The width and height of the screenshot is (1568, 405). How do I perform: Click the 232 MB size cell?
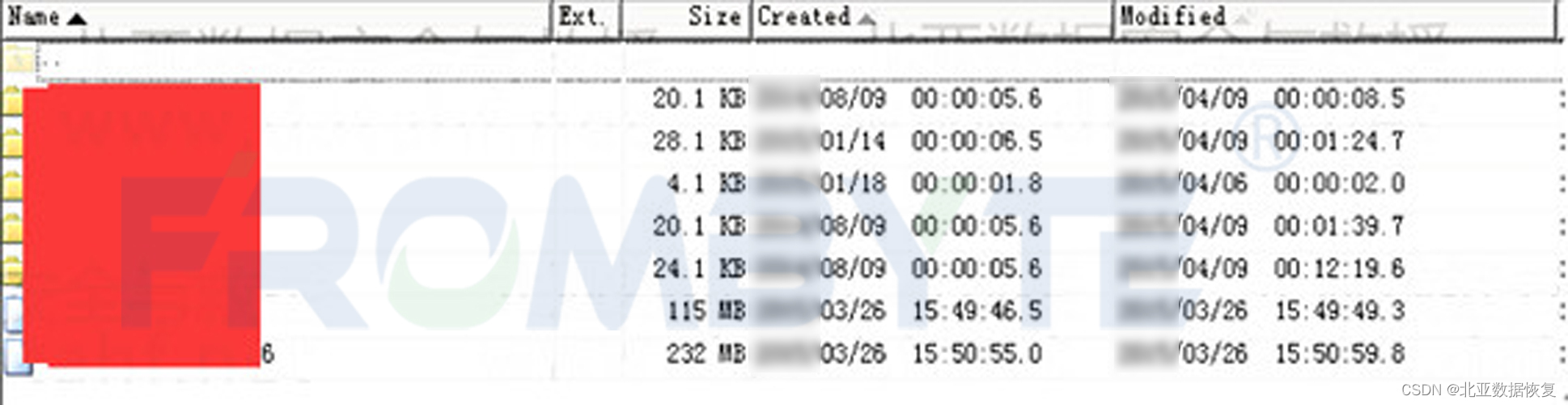706,354
